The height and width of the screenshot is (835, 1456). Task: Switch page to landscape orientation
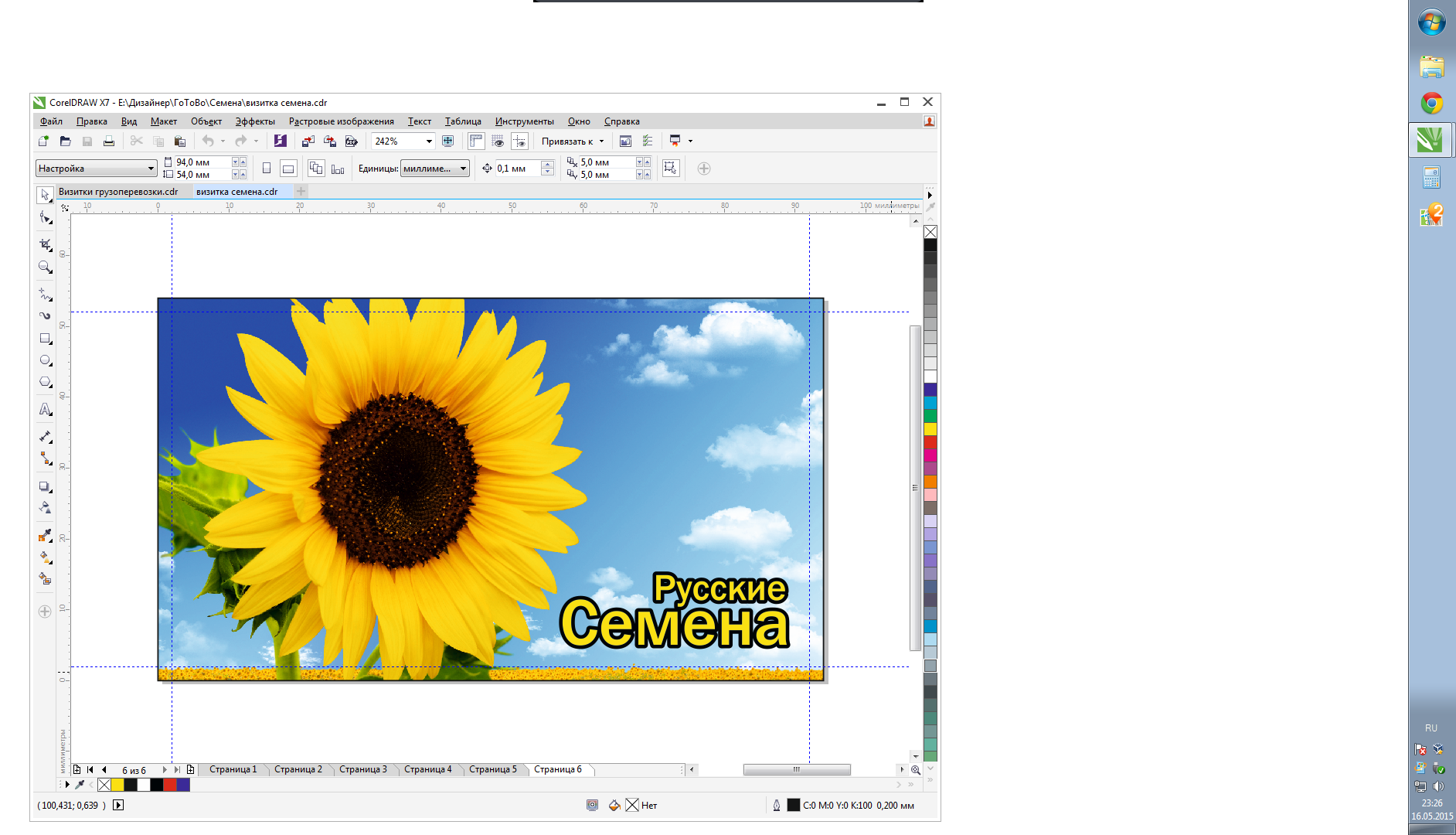coord(288,169)
